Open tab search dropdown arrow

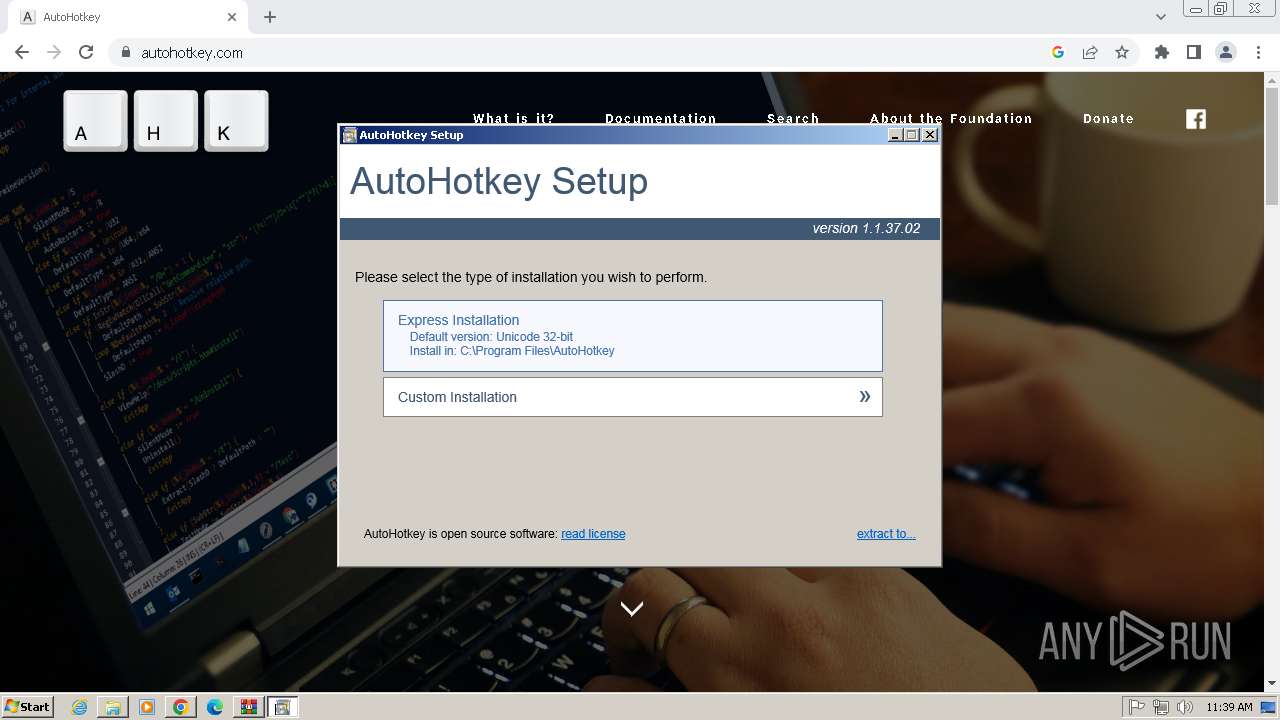(1161, 17)
